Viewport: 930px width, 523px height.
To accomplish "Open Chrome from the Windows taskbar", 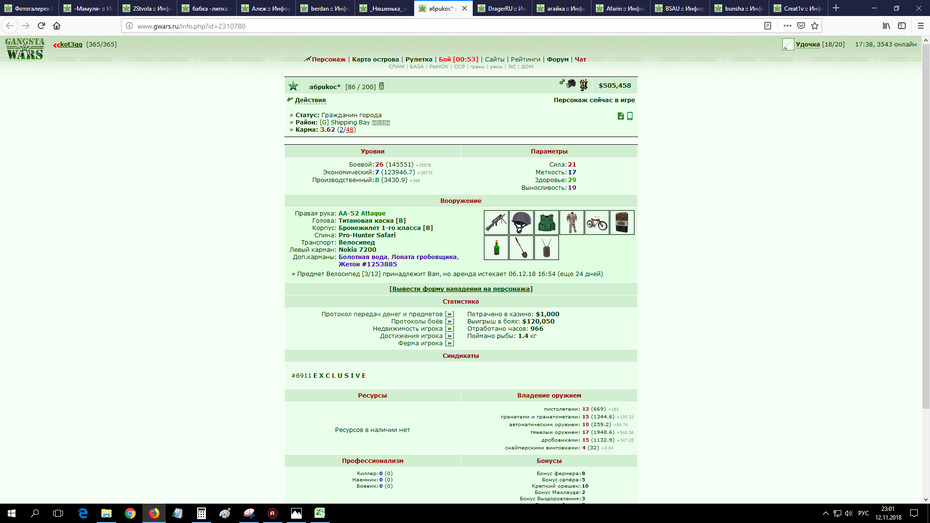I will 130,514.
